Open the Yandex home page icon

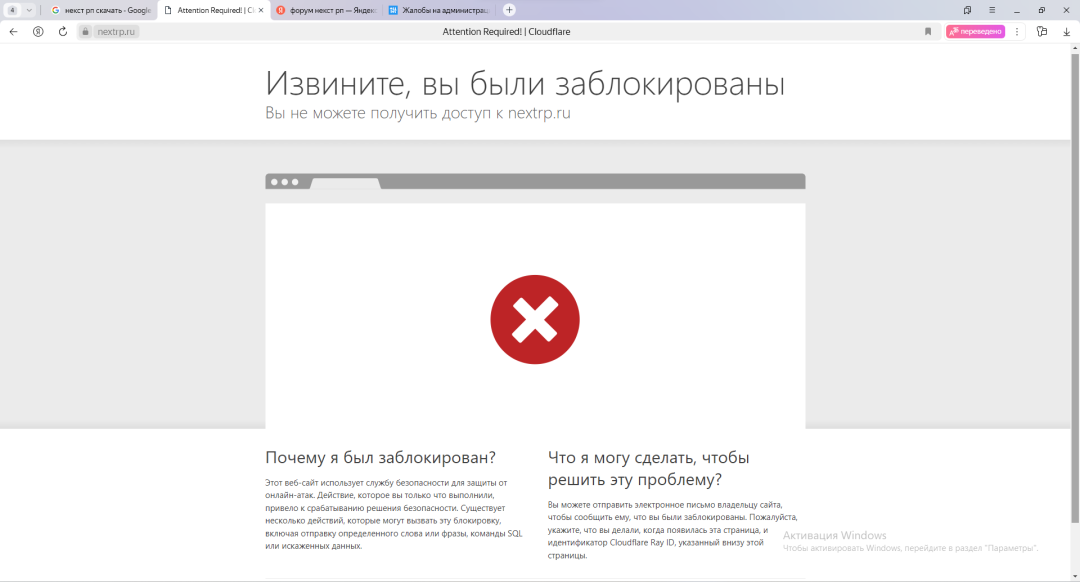[x=38, y=32]
